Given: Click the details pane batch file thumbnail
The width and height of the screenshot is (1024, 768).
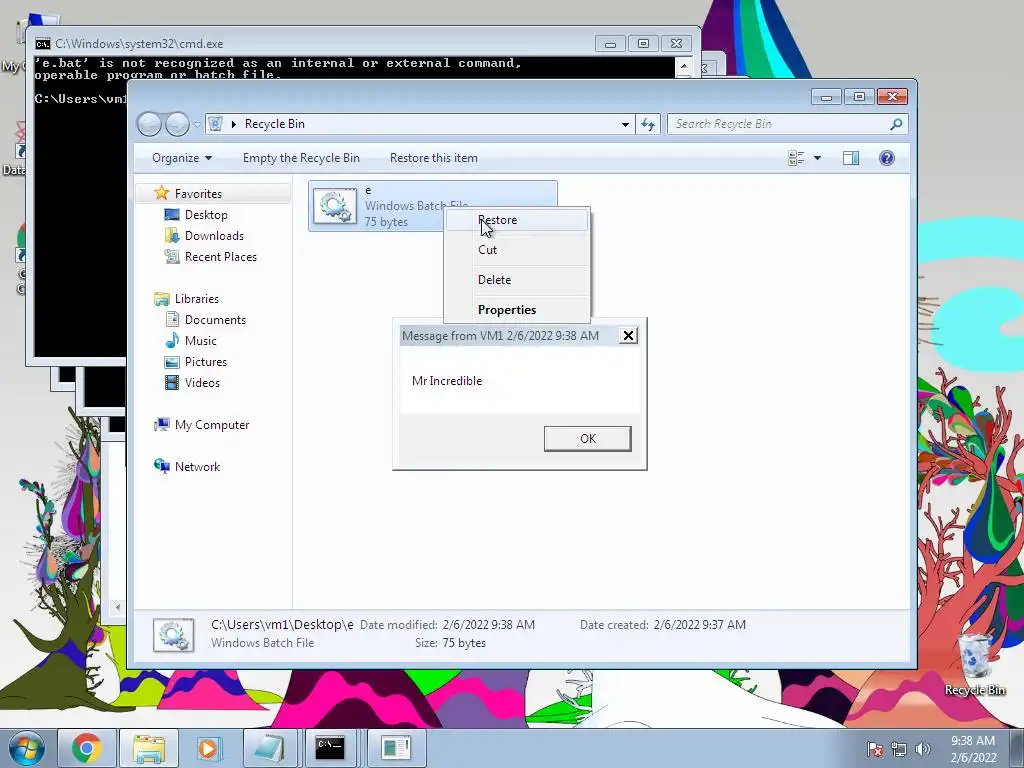Looking at the screenshot, I should pyautogui.click(x=173, y=635).
